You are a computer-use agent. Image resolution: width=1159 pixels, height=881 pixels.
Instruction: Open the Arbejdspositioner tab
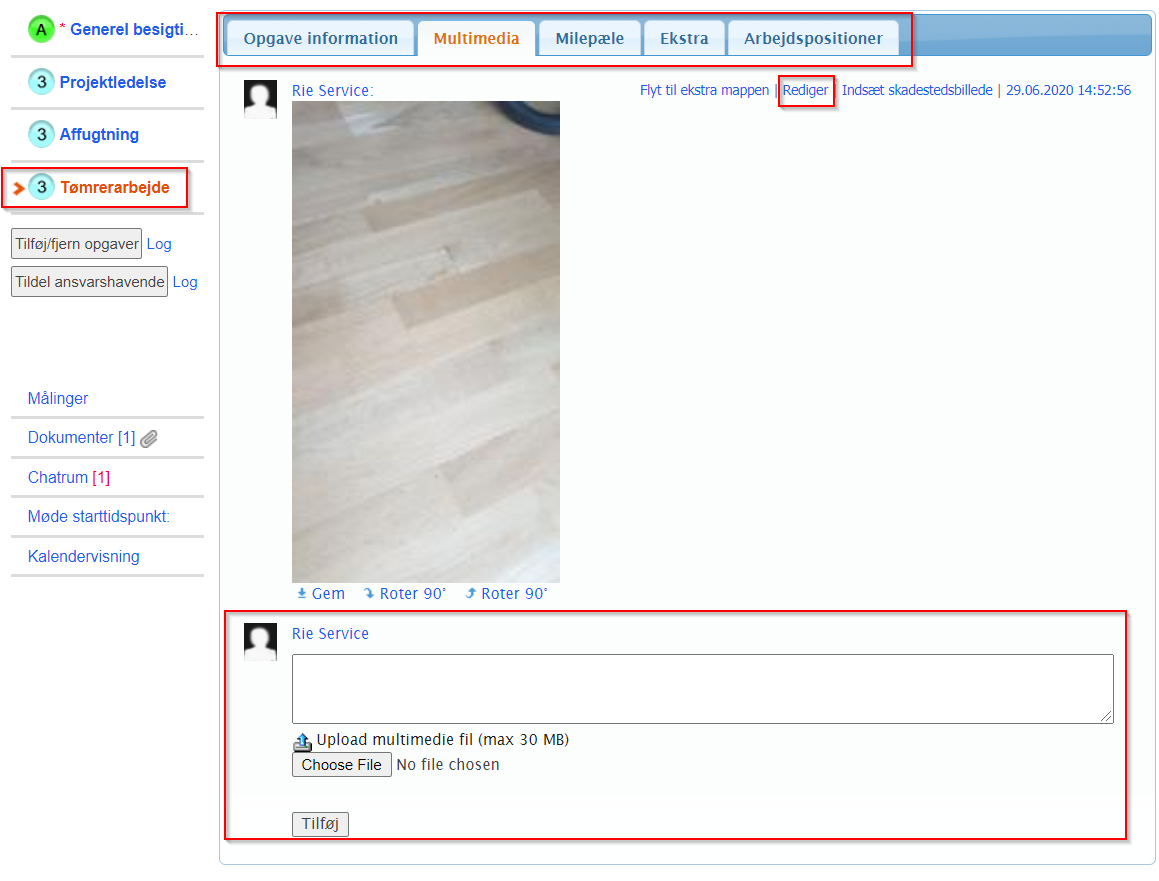coord(812,39)
